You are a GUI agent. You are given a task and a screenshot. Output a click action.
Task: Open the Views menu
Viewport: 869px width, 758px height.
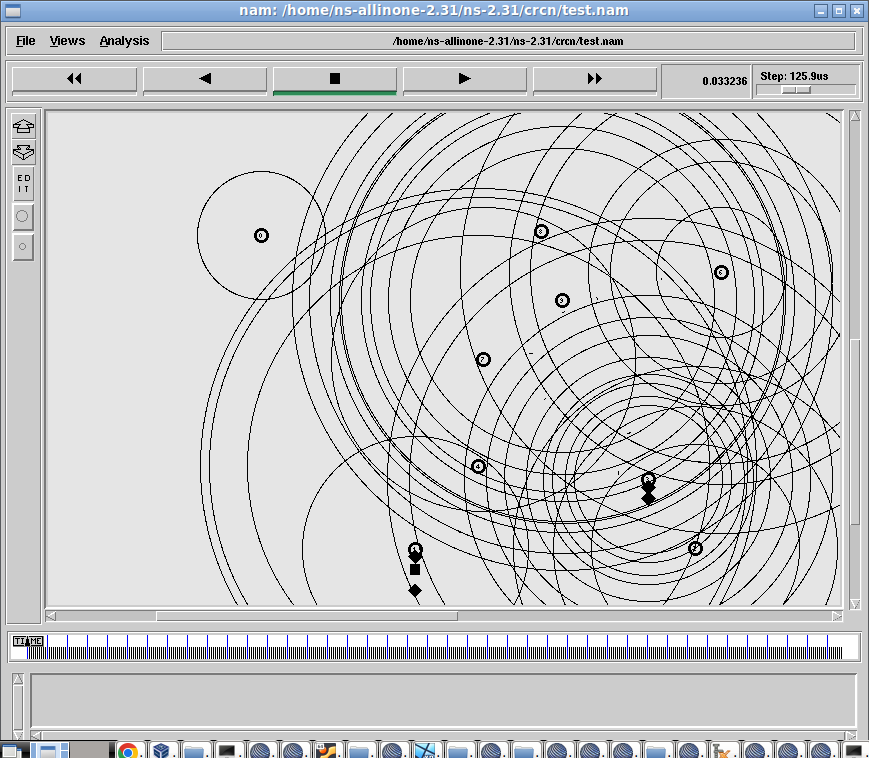67,41
